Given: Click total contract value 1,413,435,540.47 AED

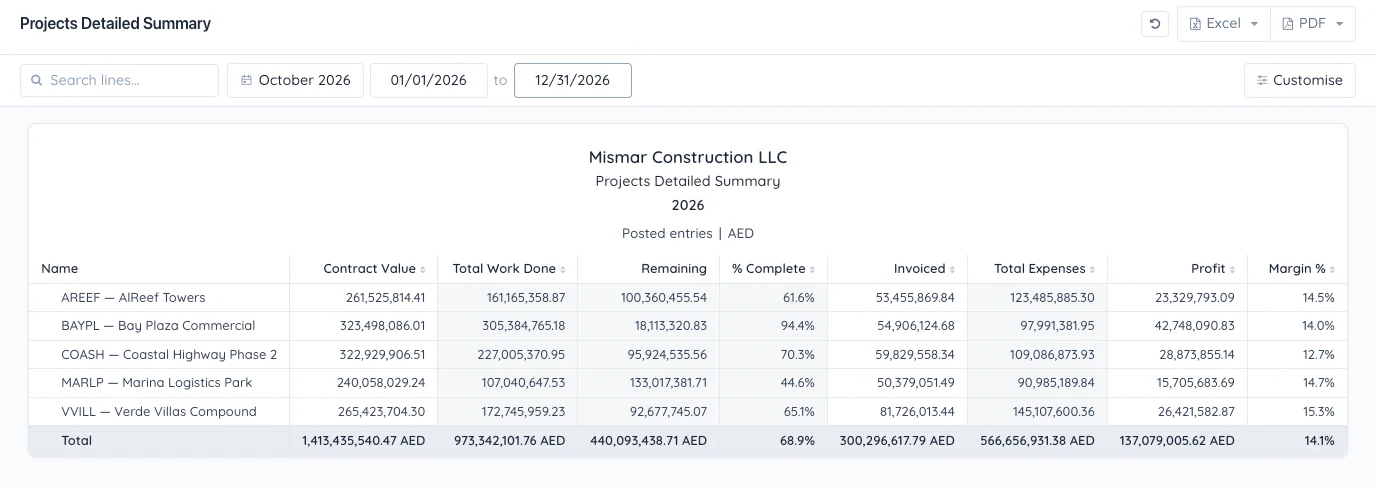Looking at the screenshot, I should (x=364, y=441).
